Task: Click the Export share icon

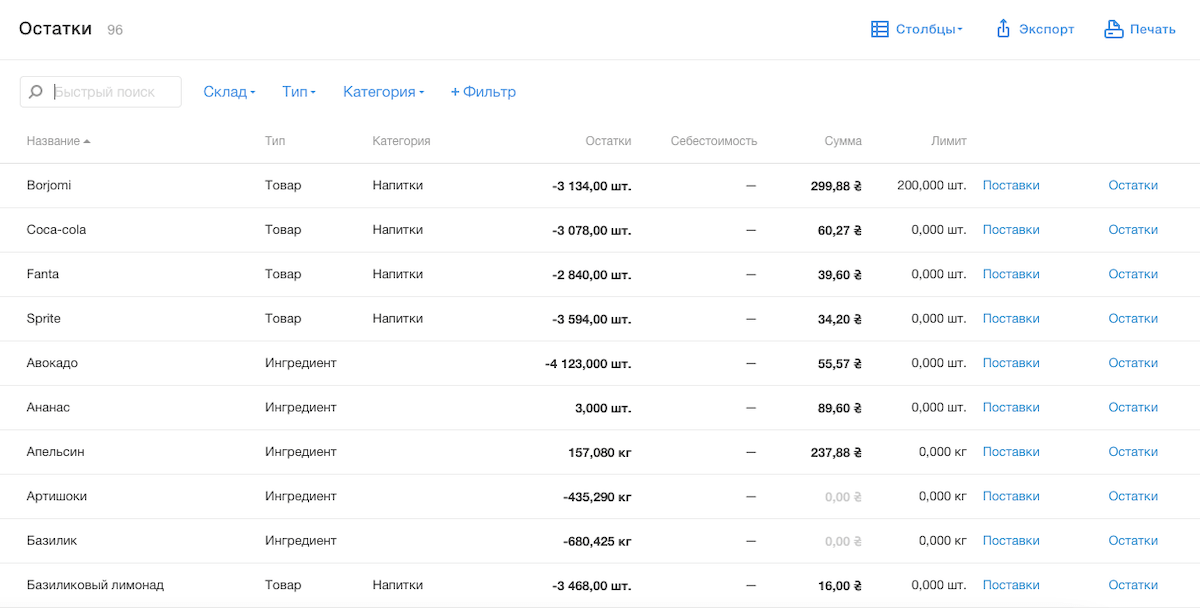Action: click(x=1003, y=29)
